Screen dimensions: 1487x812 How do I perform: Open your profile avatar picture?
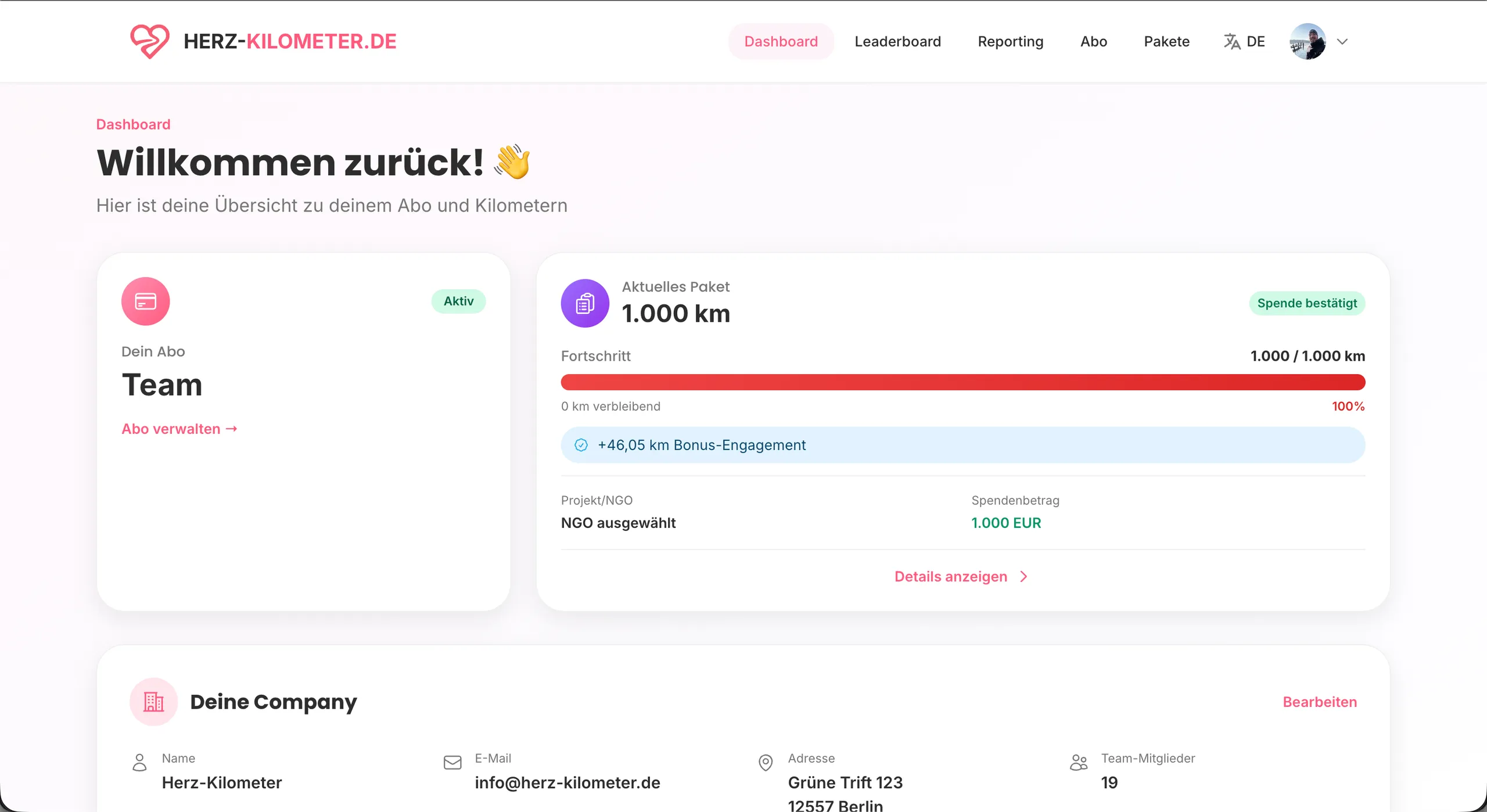[1308, 41]
